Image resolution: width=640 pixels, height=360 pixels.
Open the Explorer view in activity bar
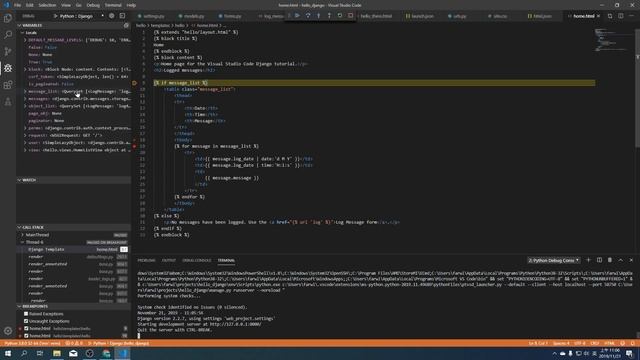(8, 18)
